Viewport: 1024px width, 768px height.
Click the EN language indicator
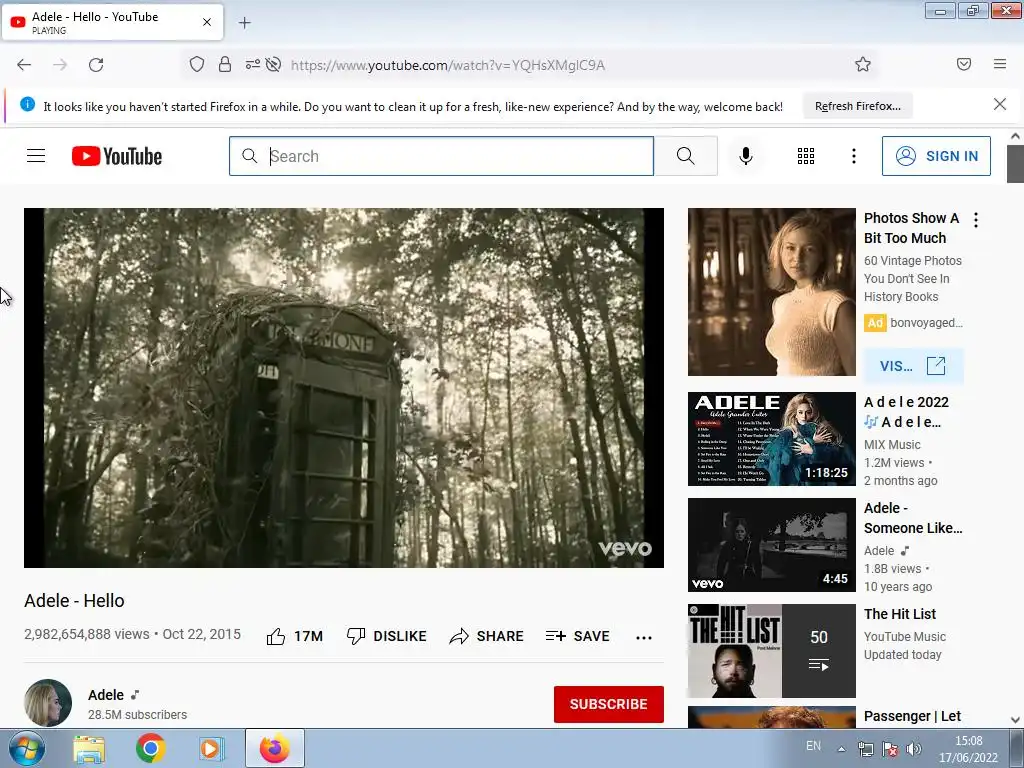[813, 746]
